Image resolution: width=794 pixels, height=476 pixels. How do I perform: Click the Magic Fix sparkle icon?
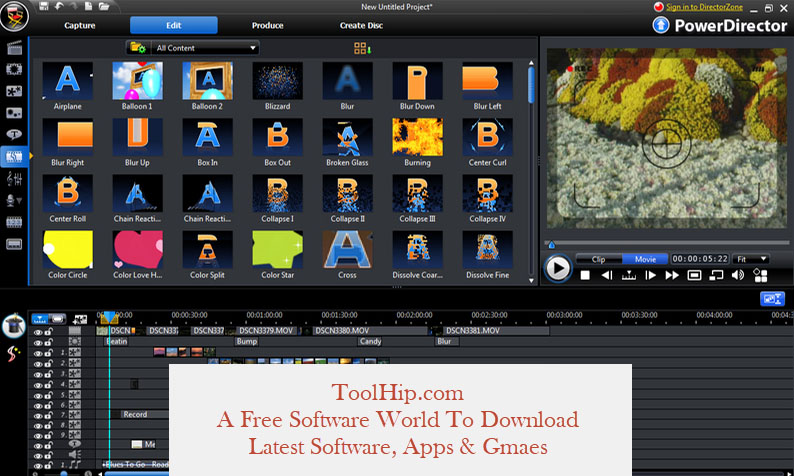(12, 353)
